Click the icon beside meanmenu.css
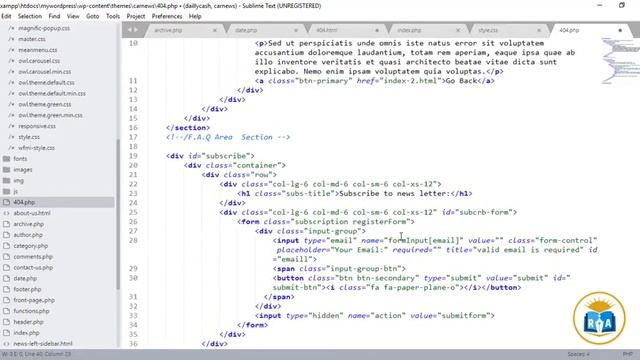The image size is (640, 360). pyautogui.click(x=11, y=50)
